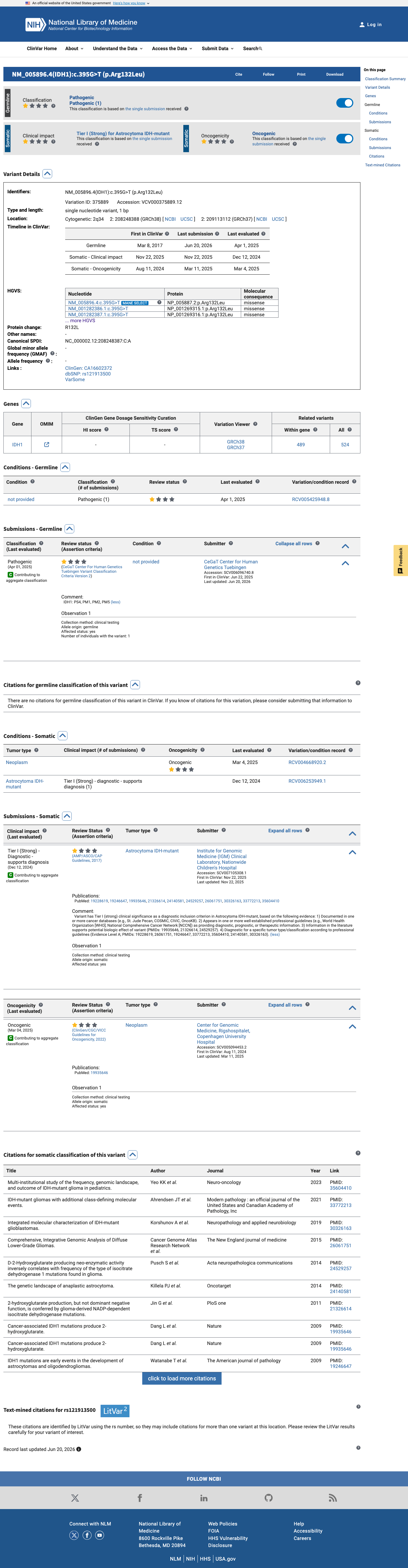This screenshot has height=1568, width=408.
Task: Open Facebook icon under Connect with NLM
Action: [x=87, y=1535]
